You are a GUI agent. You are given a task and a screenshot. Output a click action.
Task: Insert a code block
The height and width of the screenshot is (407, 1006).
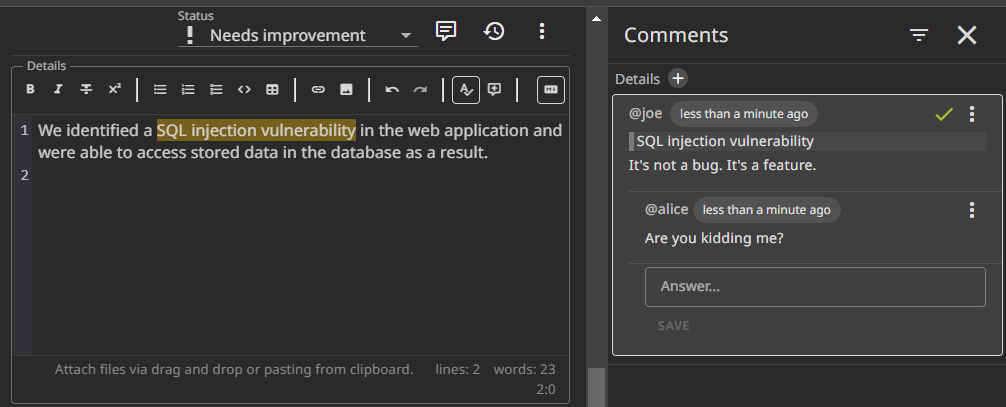point(244,90)
